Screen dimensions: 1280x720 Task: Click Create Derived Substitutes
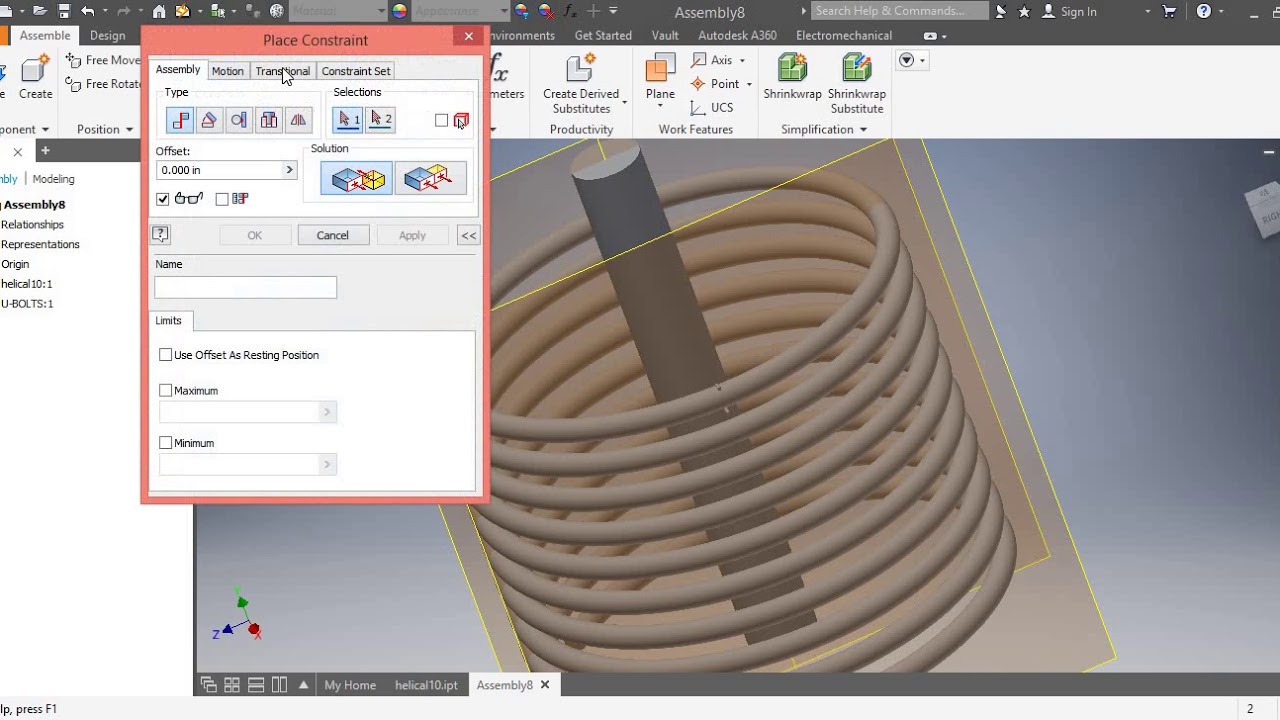pos(581,84)
